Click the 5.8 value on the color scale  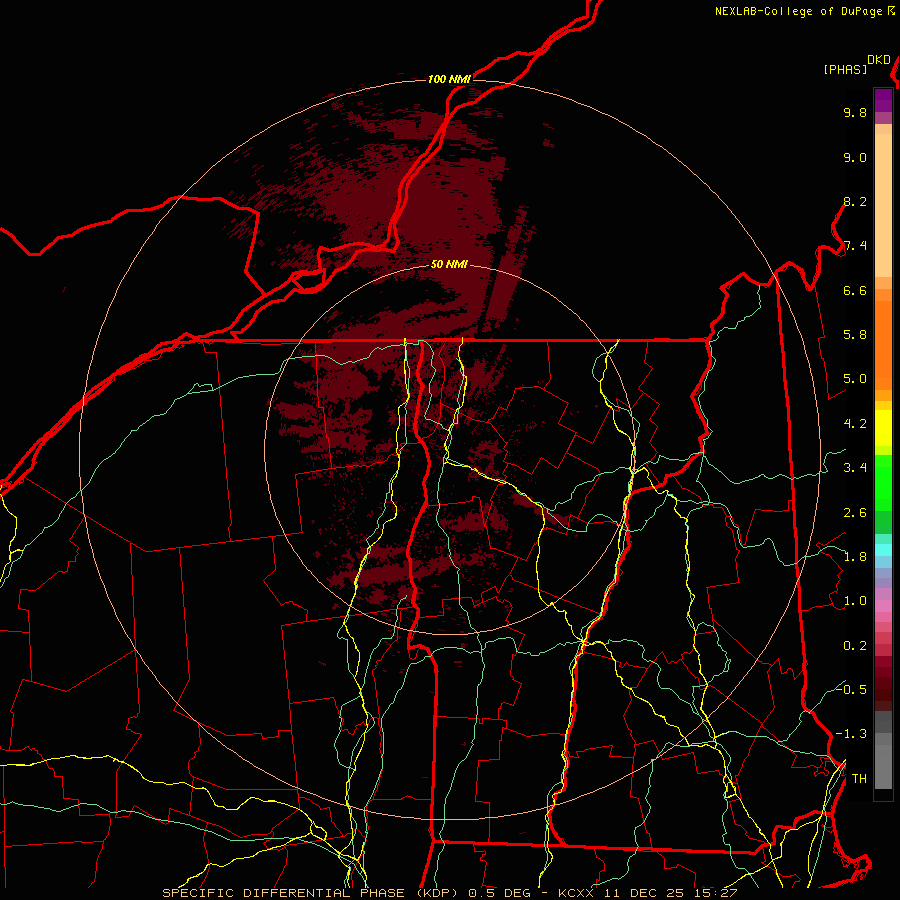(855, 335)
